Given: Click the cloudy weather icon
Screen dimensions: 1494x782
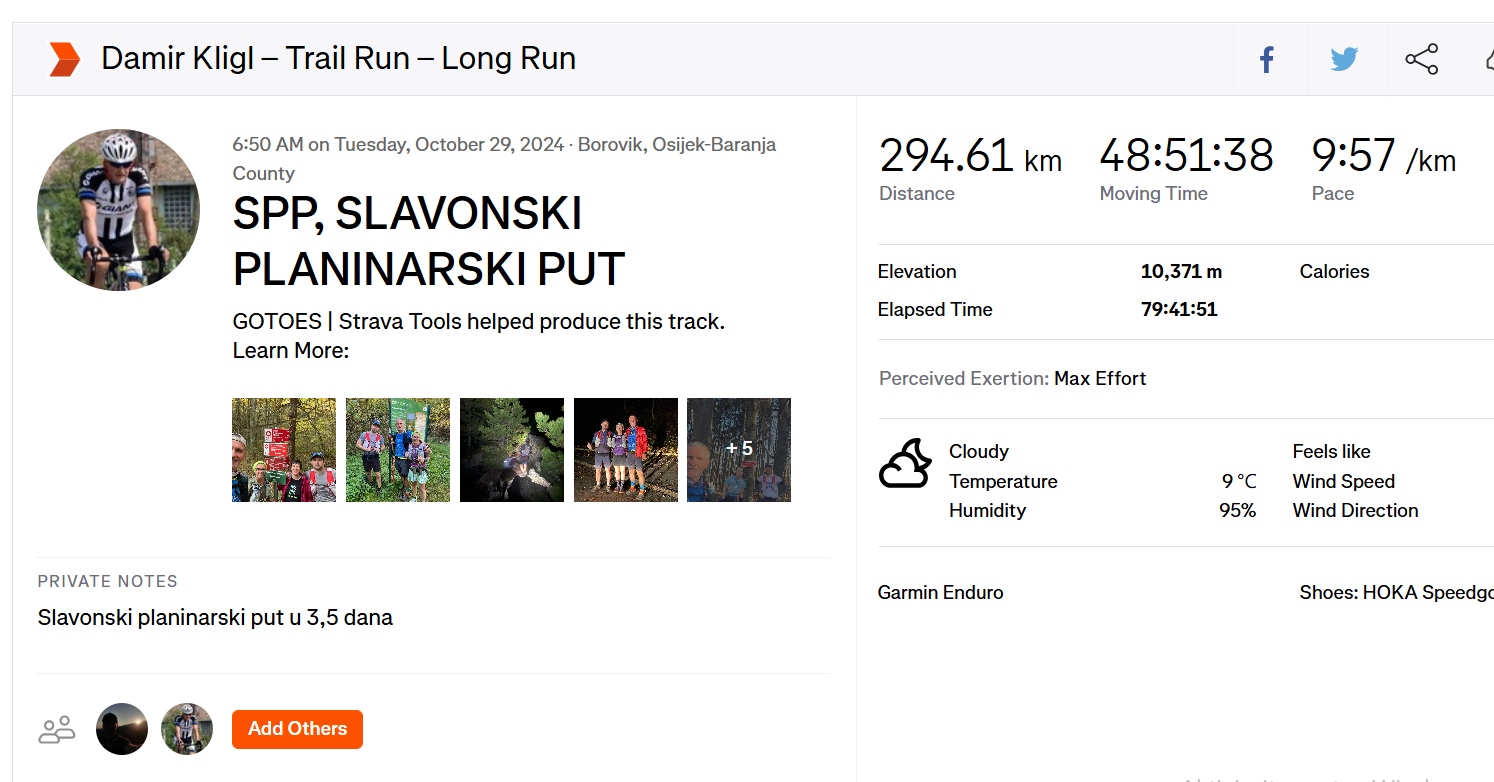Looking at the screenshot, I should coord(905,463).
